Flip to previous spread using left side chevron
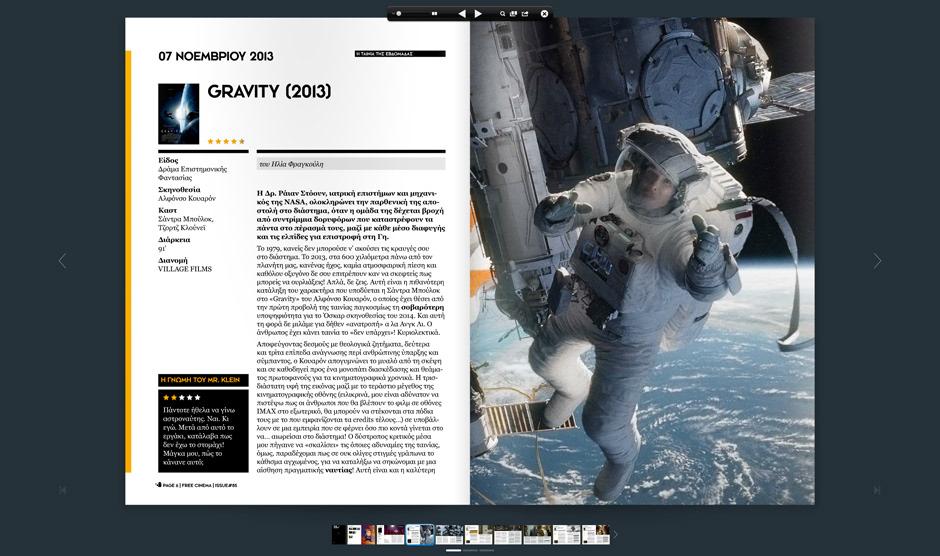Image resolution: width=940 pixels, height=556 pixels. (62, 260)
